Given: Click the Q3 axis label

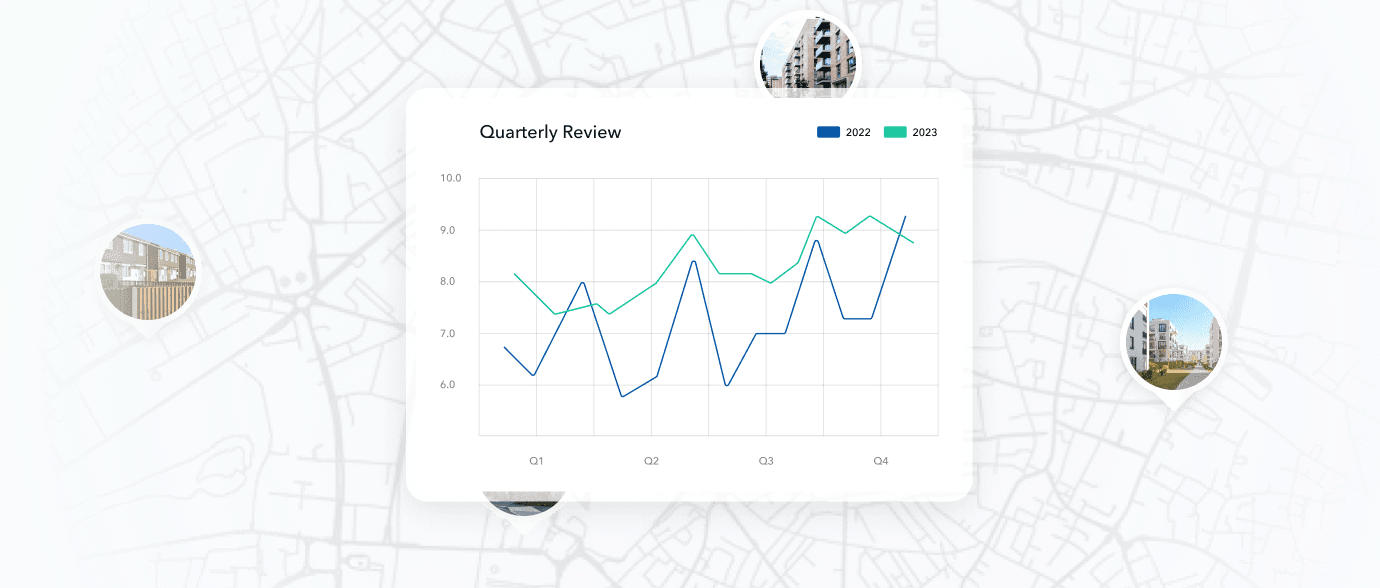Looking at the screenshot, I should [766, 461].
